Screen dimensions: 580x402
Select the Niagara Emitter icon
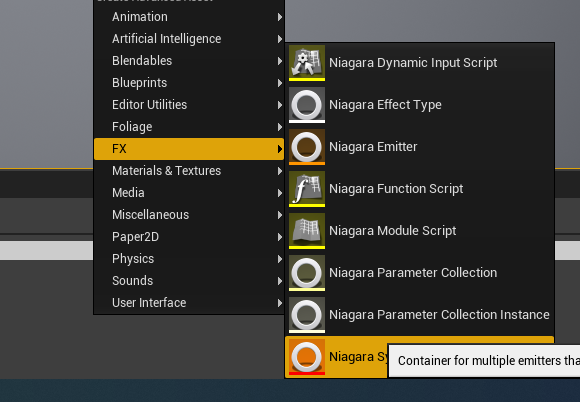(307, 146)
